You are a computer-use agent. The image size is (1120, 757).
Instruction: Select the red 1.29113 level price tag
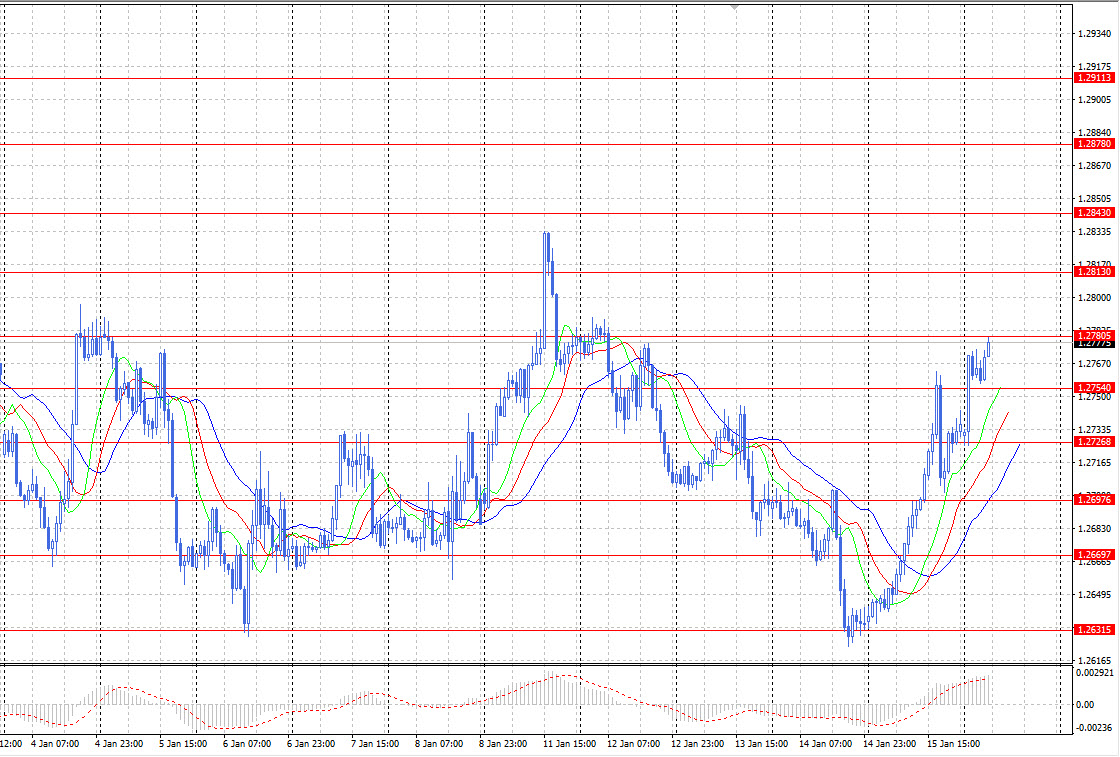1094,78
